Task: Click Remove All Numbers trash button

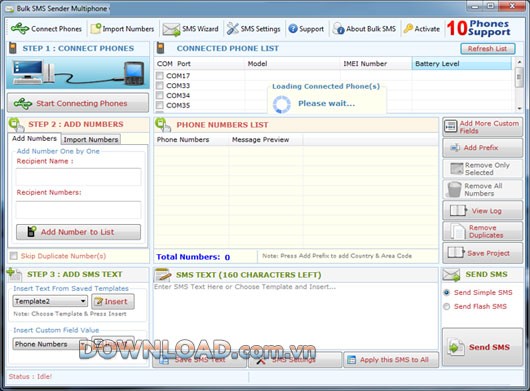Action: tap(483, 189)
